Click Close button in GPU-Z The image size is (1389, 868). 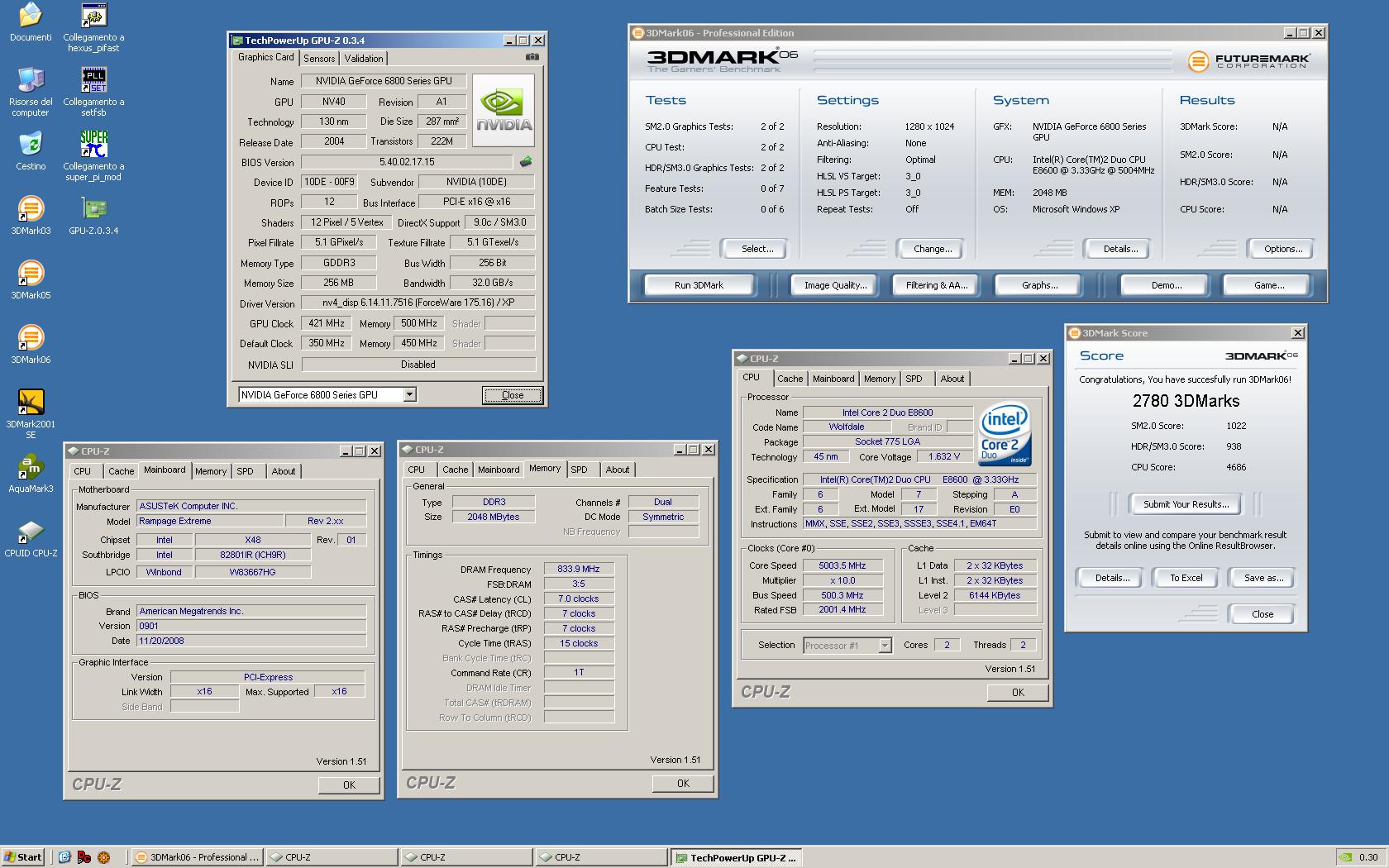click(x=513, y=395)
